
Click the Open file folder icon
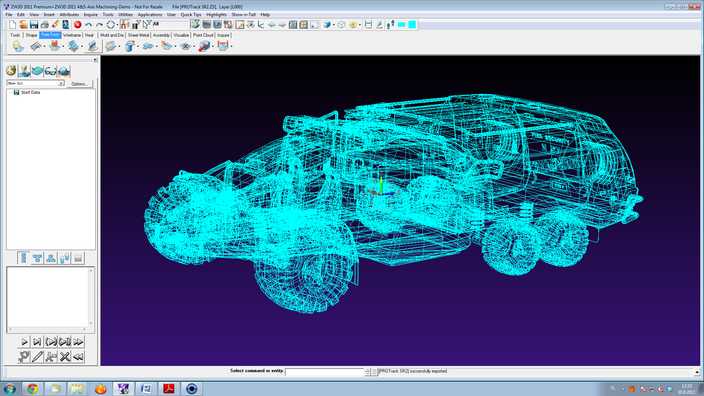23,25
